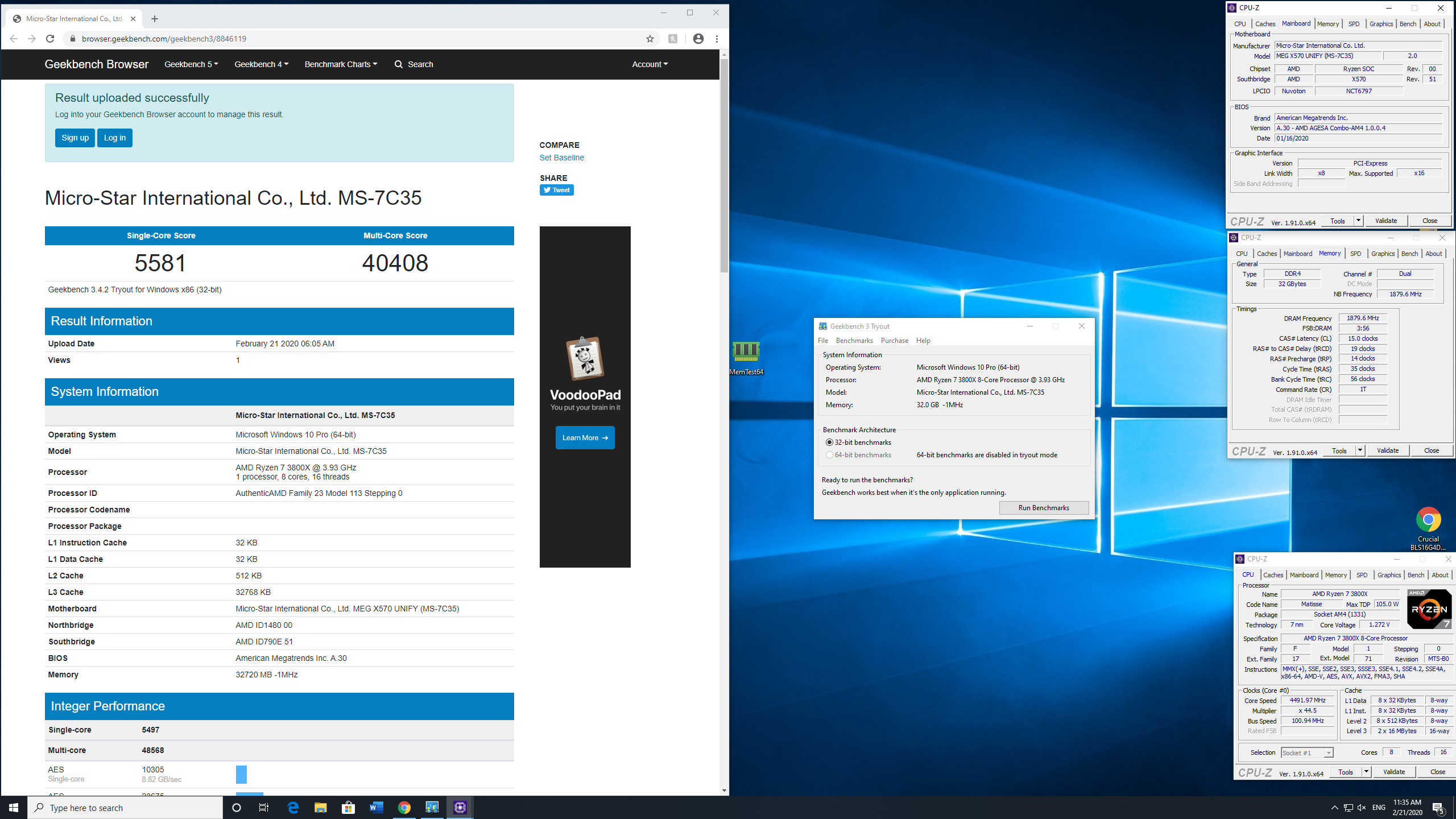This screenshot has height=819, width=1456.
Task: Click the ENG language indicator
Action: tap(1379, 808)
